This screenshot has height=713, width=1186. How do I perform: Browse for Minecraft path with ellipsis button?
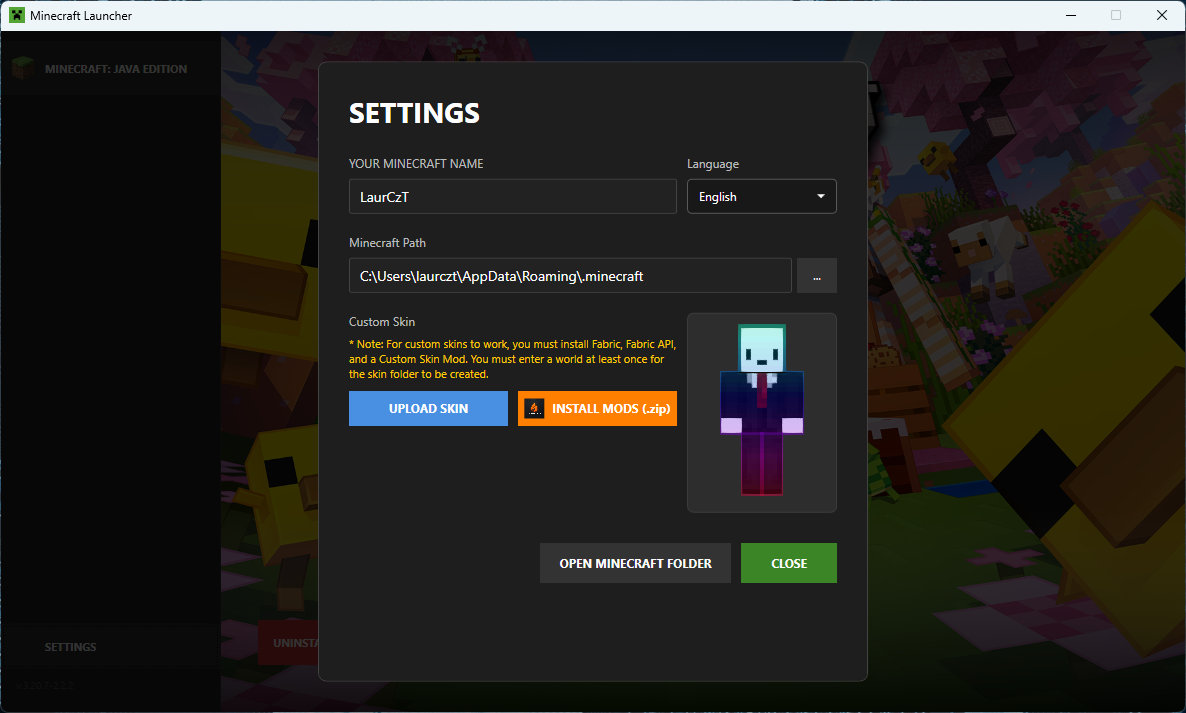pos(816,276)
